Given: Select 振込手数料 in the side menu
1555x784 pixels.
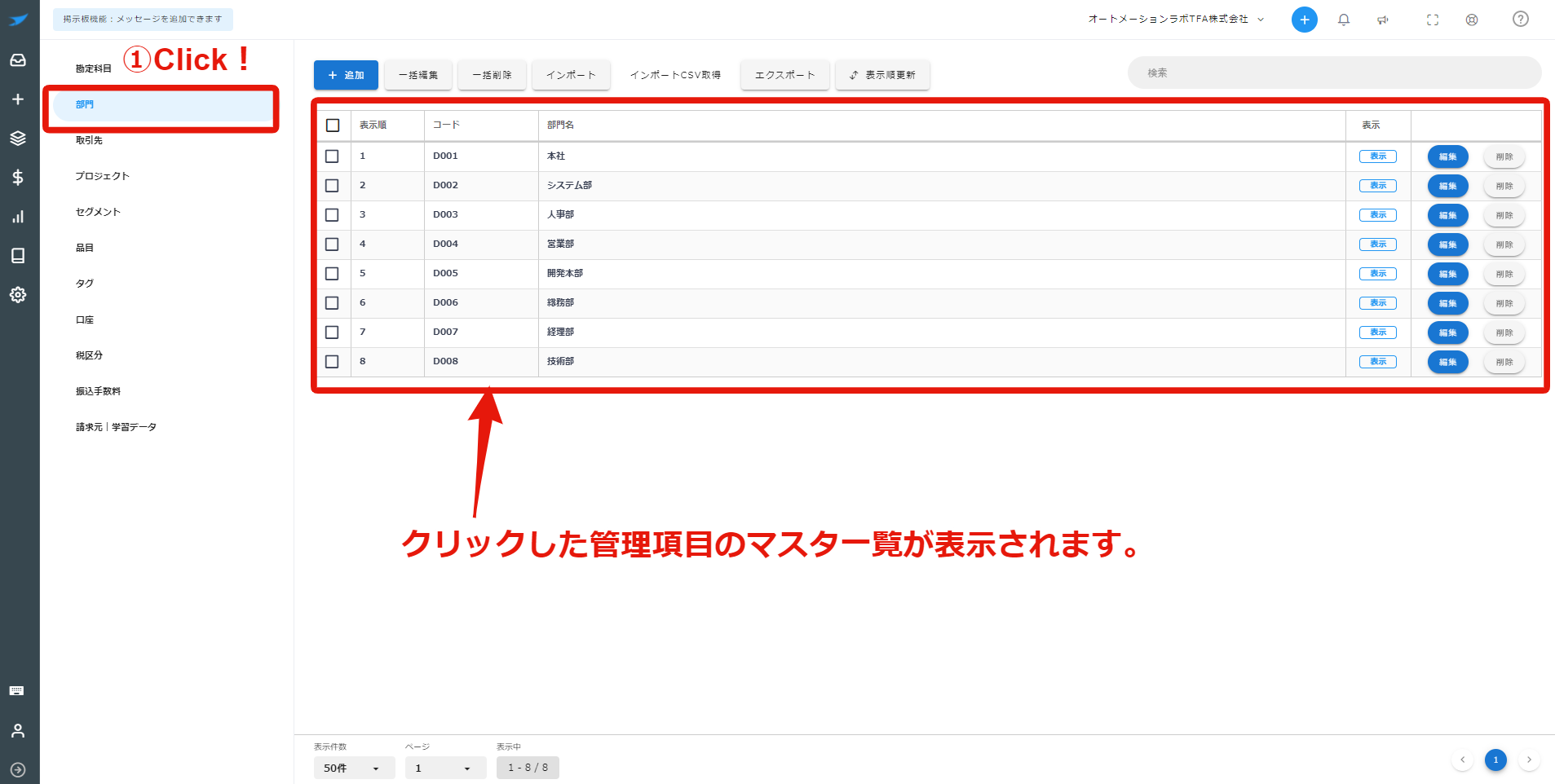Looking at the screenshot, I should pos(98,391).
